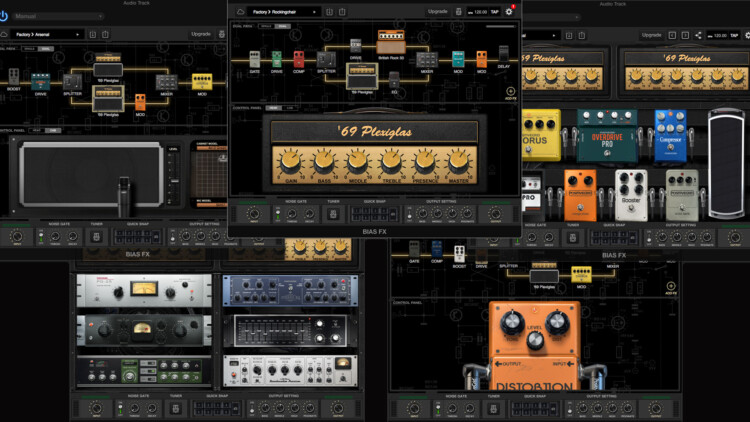Click share preset icon in Rockingchair window
The image size is (750, 422).
342,11
